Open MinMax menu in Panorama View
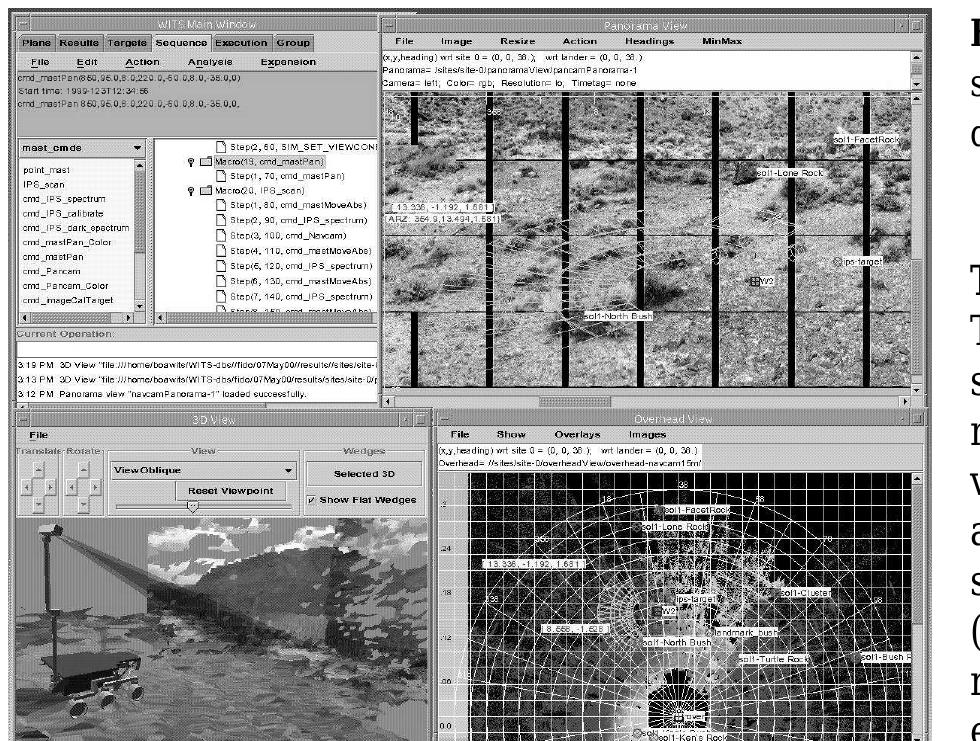 (x=722, y=41)
